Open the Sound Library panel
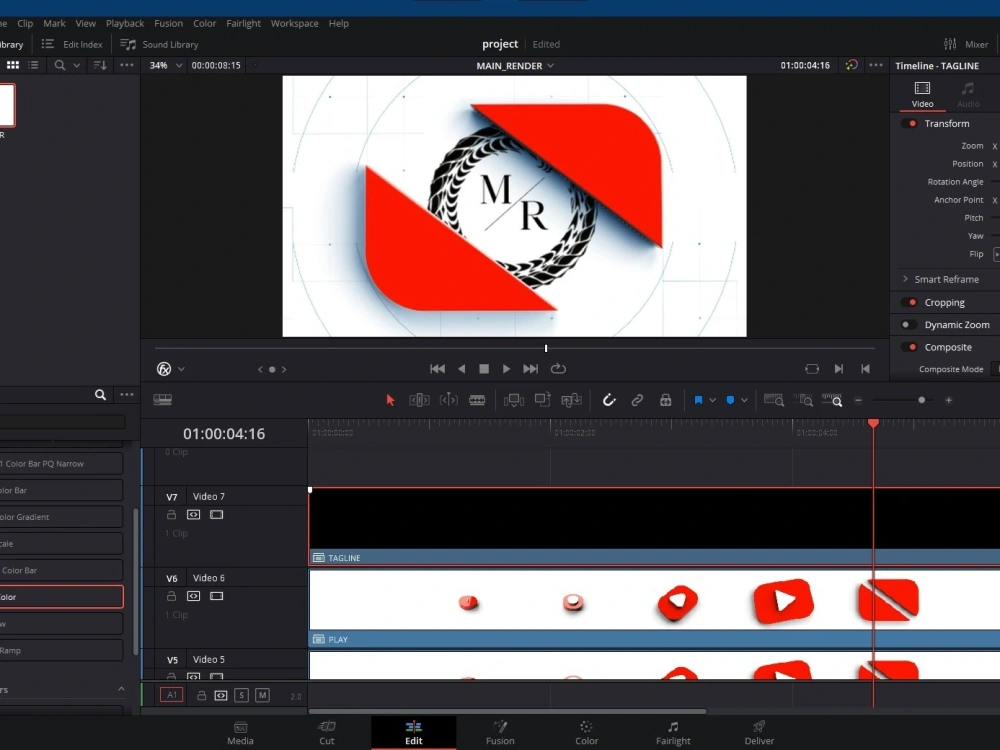The image size is (1000, 750). [x=159, y=44]
